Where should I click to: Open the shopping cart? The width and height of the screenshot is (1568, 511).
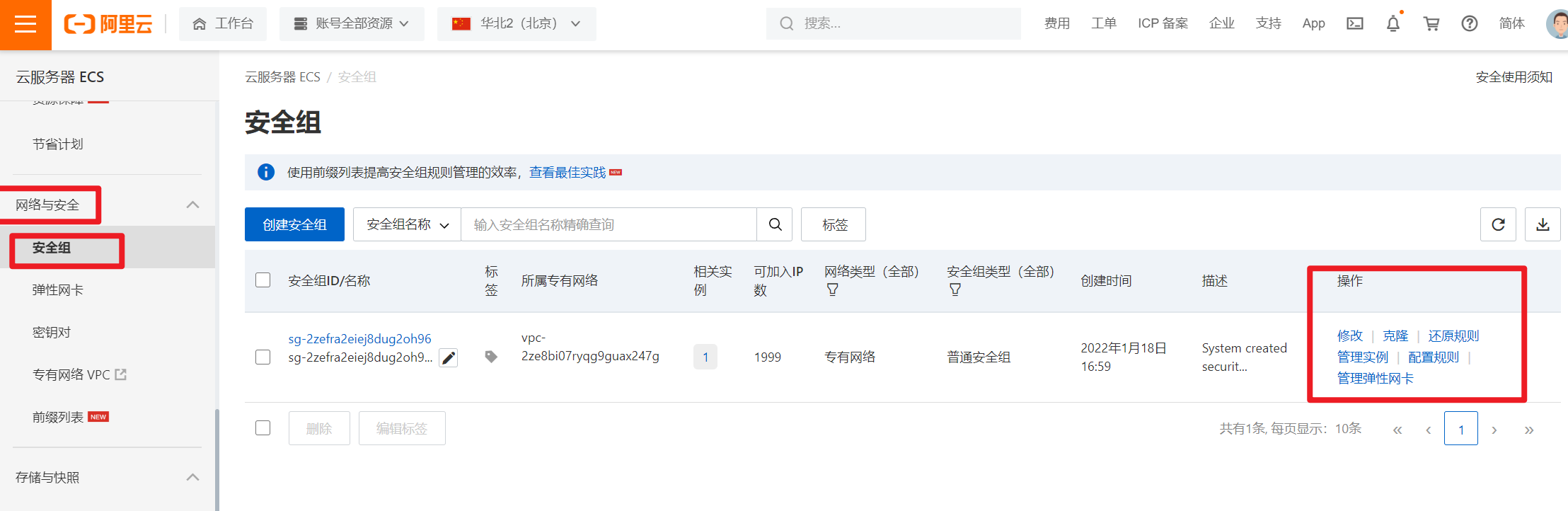pos(1431,24)
